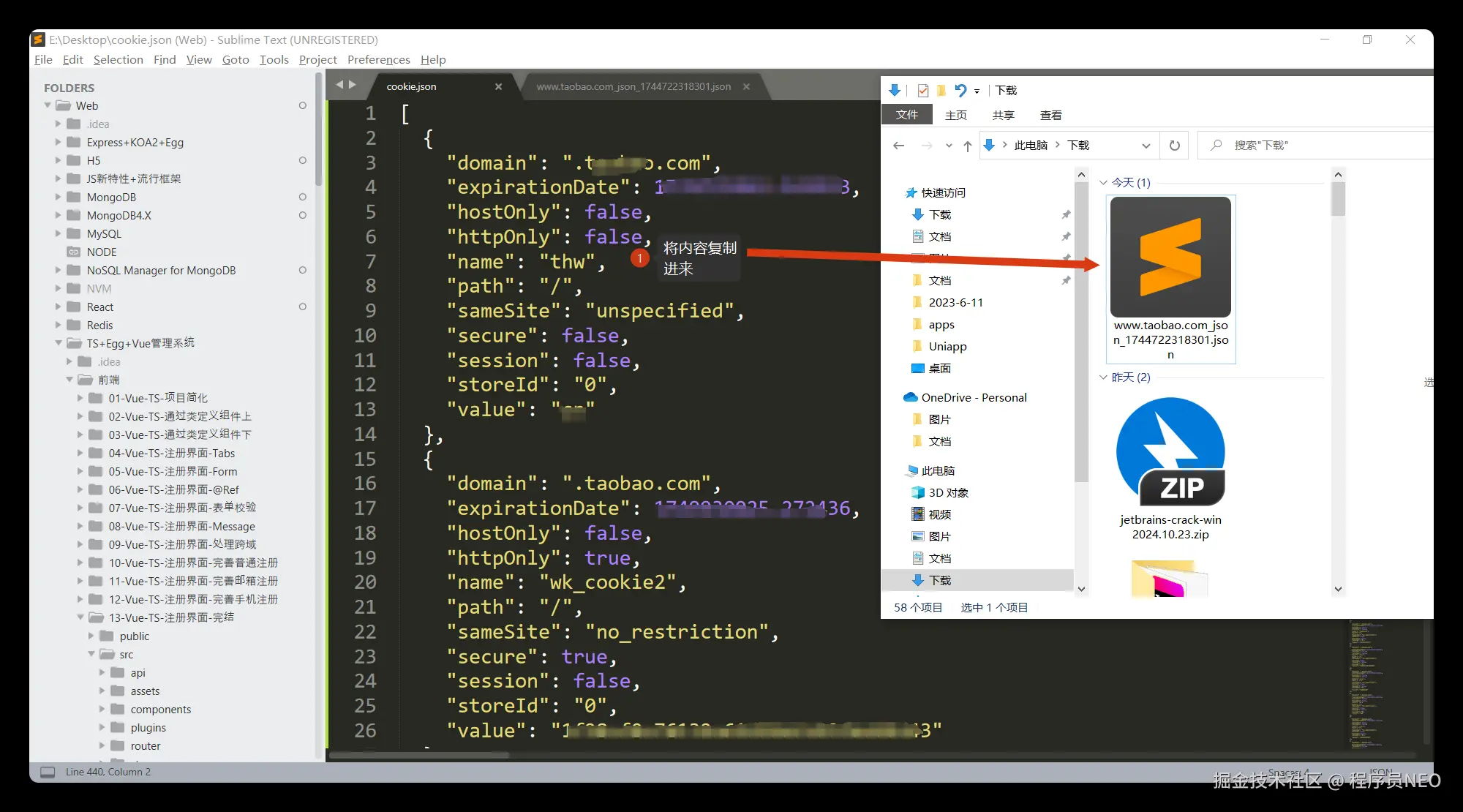The width and height of the screenshot is (1463, 812).
Task: Switch to the www.taobao.com_json tab
Action: point(633,86)
